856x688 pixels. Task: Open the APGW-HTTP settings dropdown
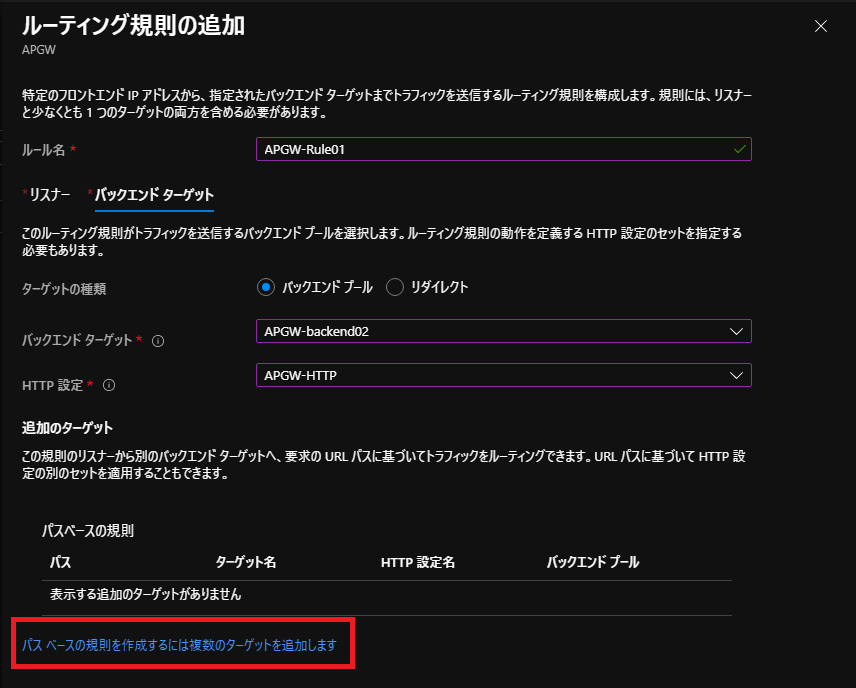[x=503, y=375]
